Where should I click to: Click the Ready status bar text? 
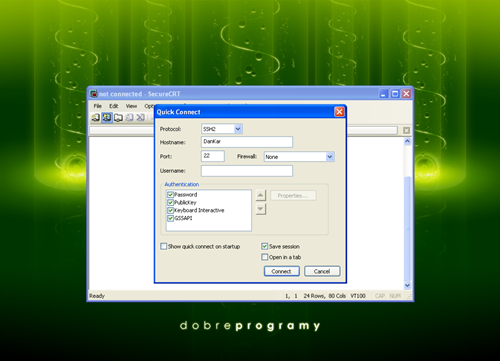coord(97,296)
